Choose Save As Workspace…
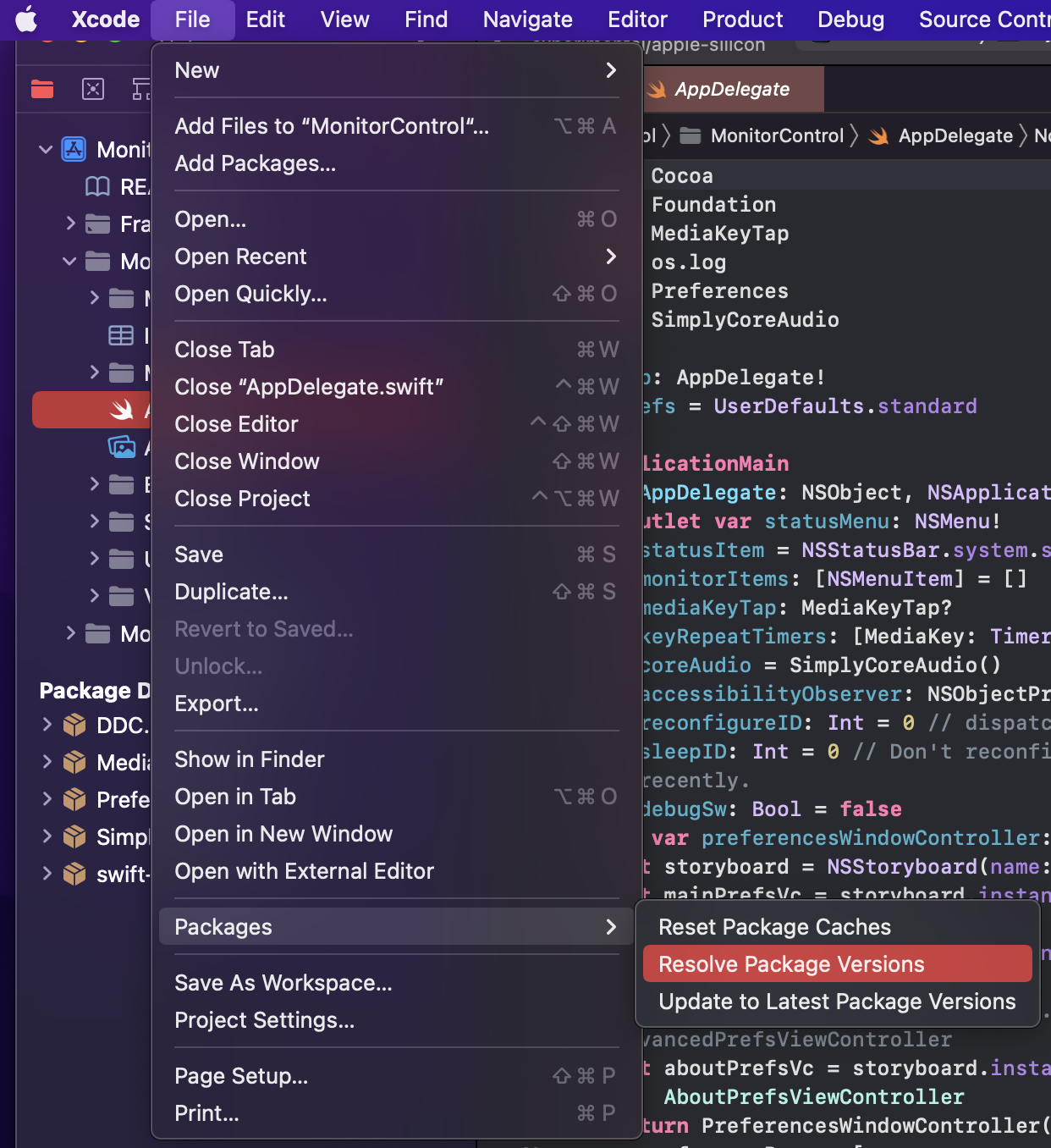This screenshot has height=1148, width=1051. pos(396,983)
